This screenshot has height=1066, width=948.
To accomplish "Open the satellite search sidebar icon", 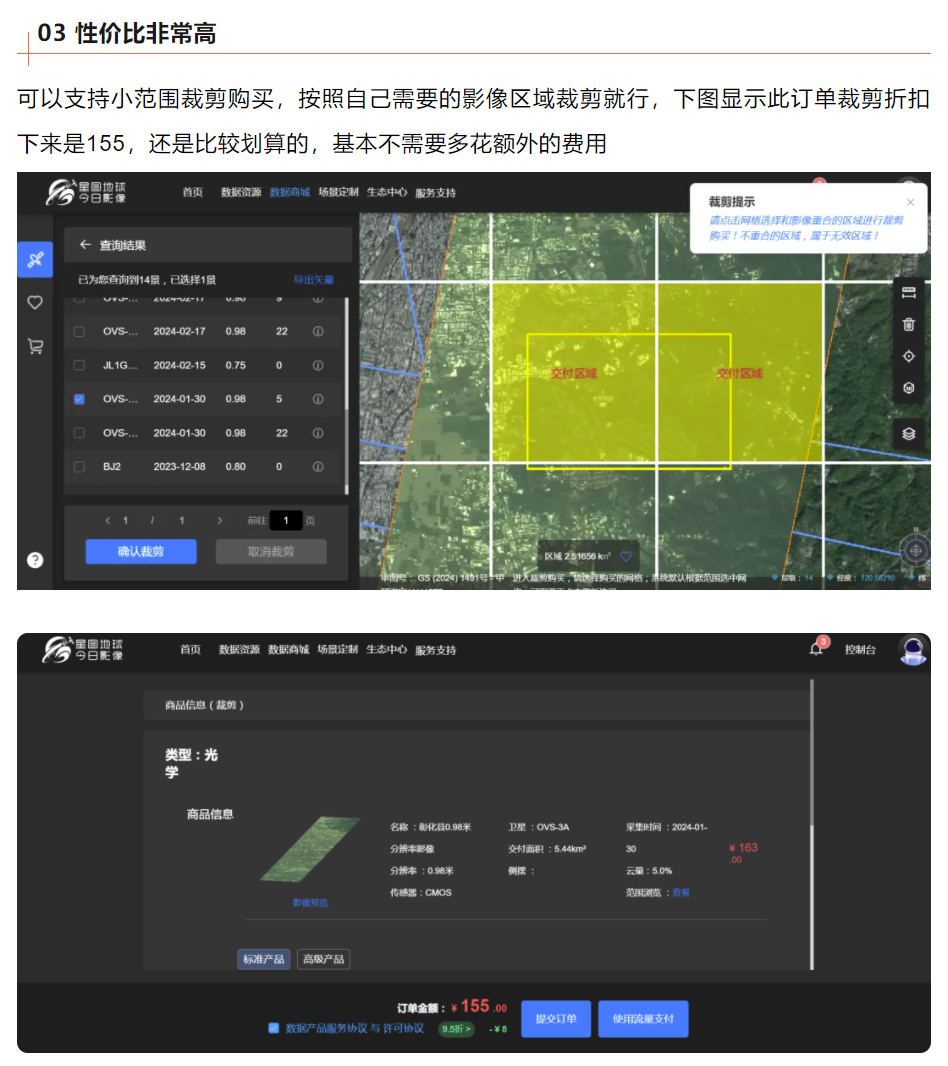I will click(x=35, y=260).
